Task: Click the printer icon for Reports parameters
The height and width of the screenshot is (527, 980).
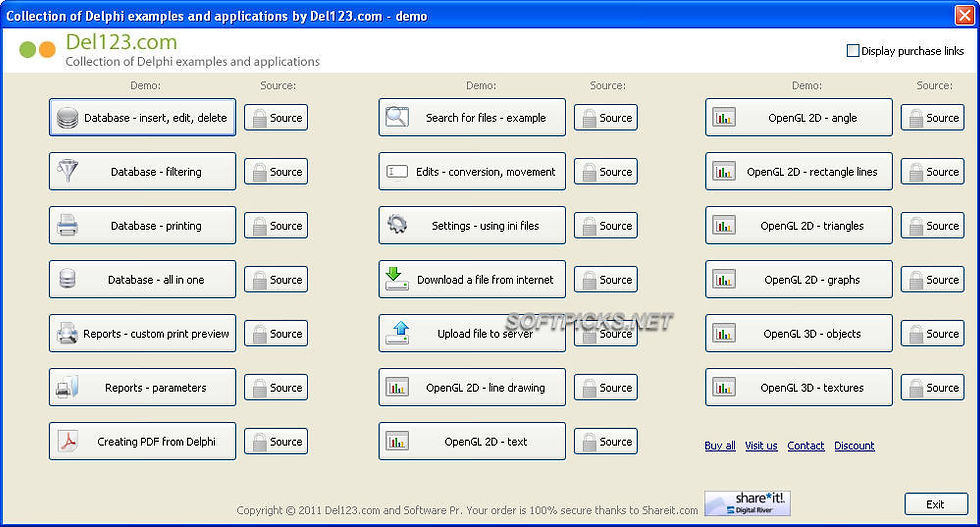Action: 68,387
